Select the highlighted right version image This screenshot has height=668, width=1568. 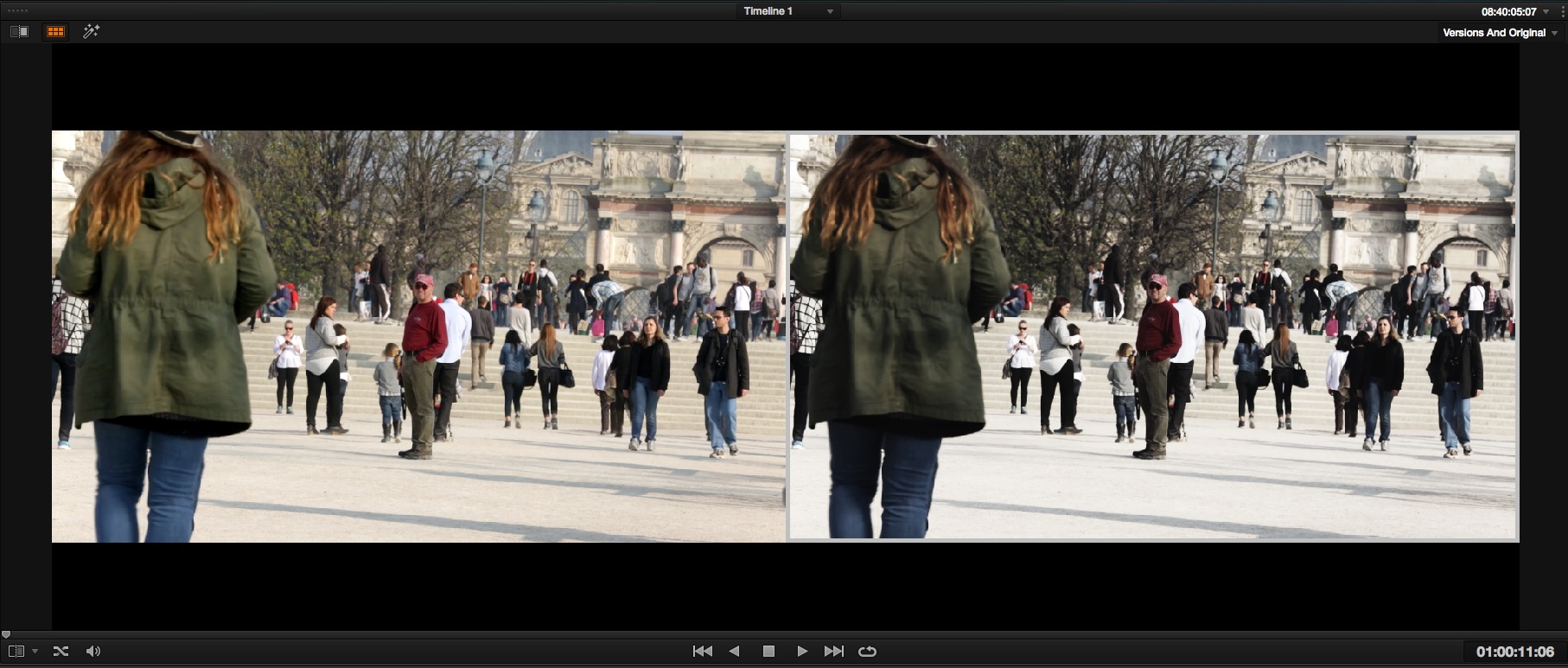pyautogui.click(x=1153, y=336)
